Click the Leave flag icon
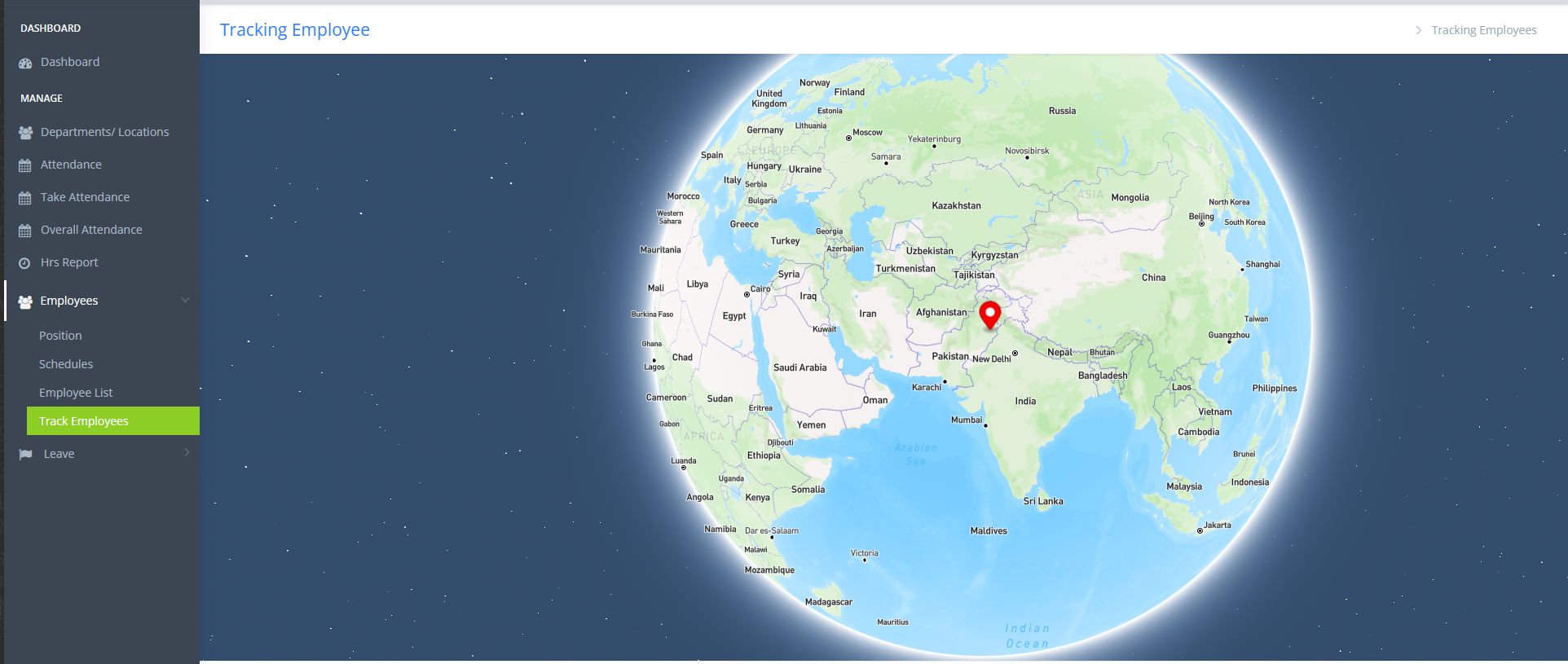The image size is (1568, 664). [x=25, y=455]
